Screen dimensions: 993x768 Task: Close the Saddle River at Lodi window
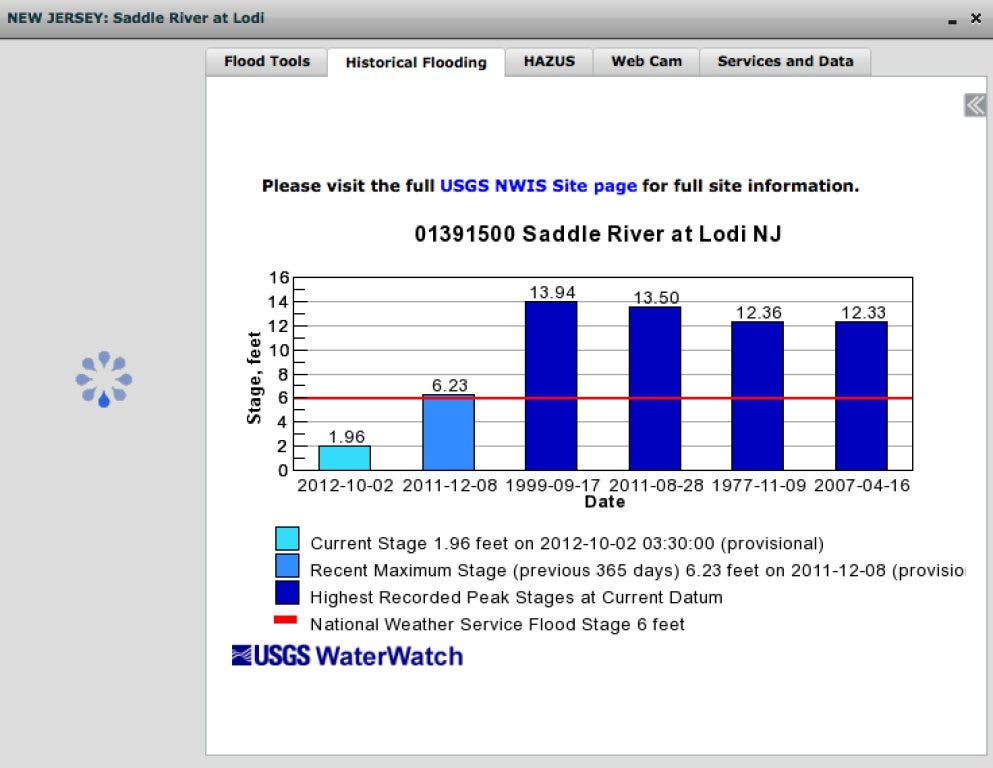click(x=976, y=18)
